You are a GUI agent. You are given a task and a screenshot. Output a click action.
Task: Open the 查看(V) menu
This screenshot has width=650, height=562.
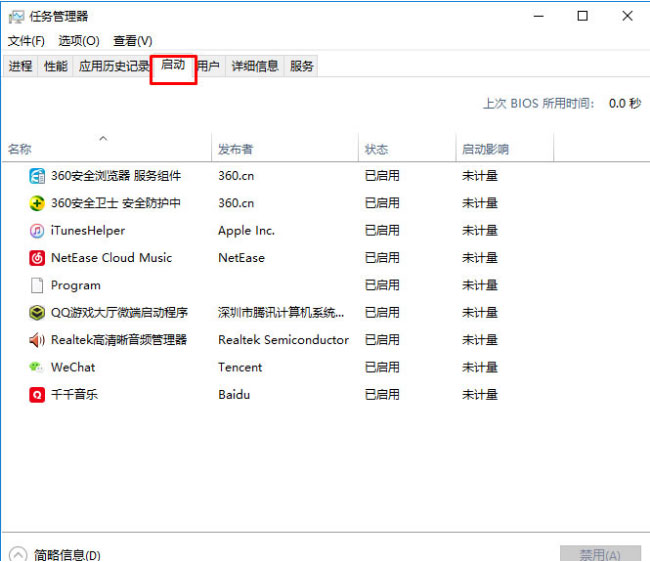[133, 41]
